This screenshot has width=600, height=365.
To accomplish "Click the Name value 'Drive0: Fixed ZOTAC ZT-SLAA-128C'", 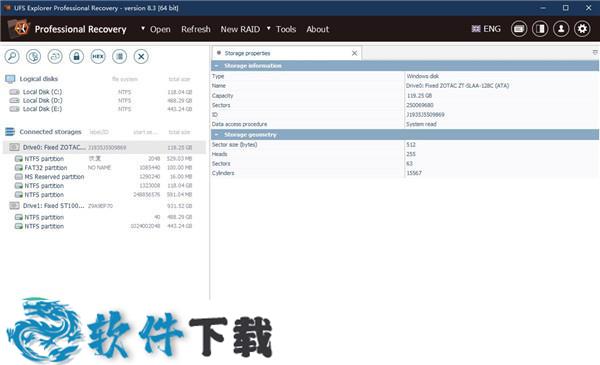I will click(x=458, y=86).
